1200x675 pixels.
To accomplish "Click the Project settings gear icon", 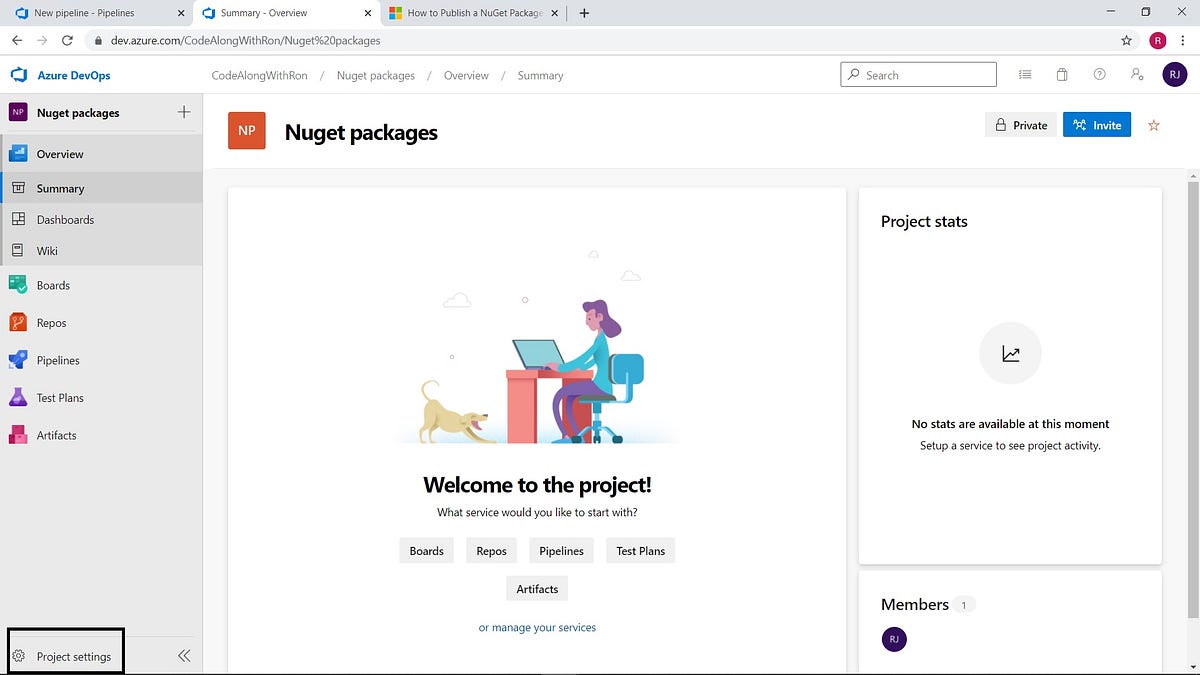I will click(x=18, y=656).
